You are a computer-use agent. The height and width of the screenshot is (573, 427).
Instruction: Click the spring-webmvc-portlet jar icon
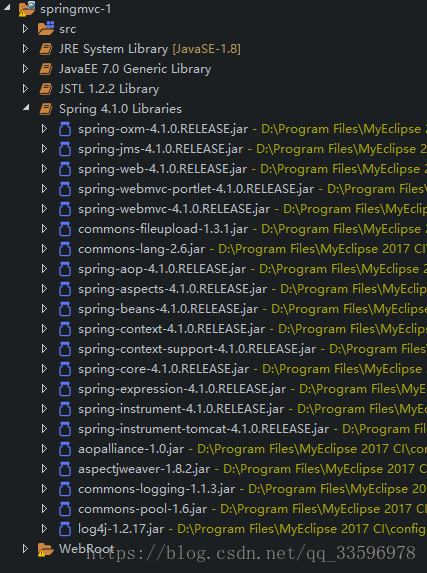pyautogui.click(x=65, y=189)
